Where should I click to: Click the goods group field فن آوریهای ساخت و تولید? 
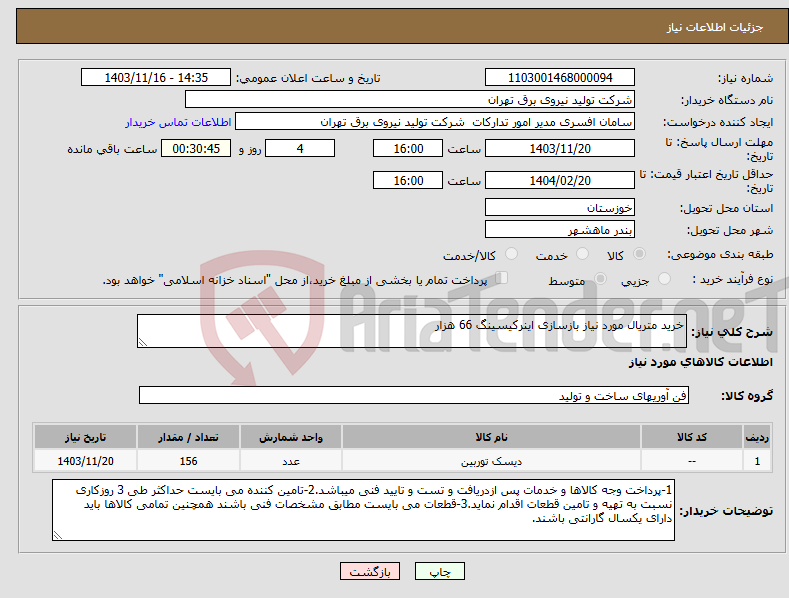pyautogui.click(x=414, y=395)
